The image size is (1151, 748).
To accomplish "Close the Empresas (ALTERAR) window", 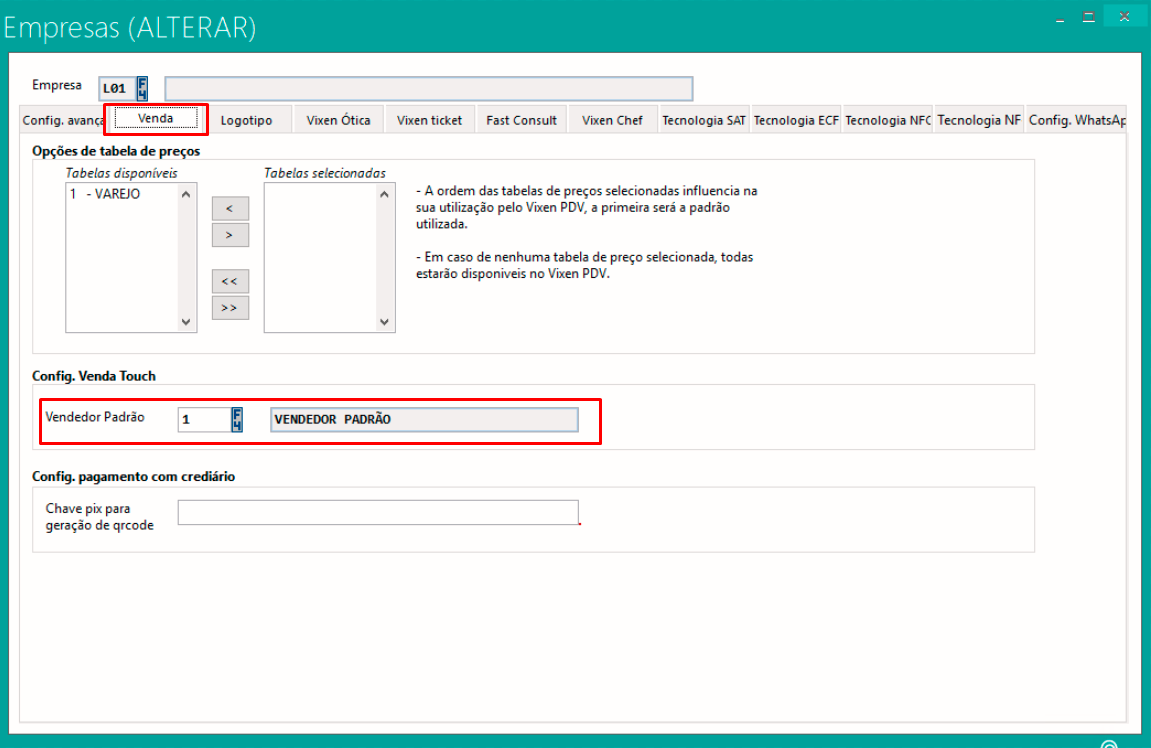I will tap(1125, 16).
